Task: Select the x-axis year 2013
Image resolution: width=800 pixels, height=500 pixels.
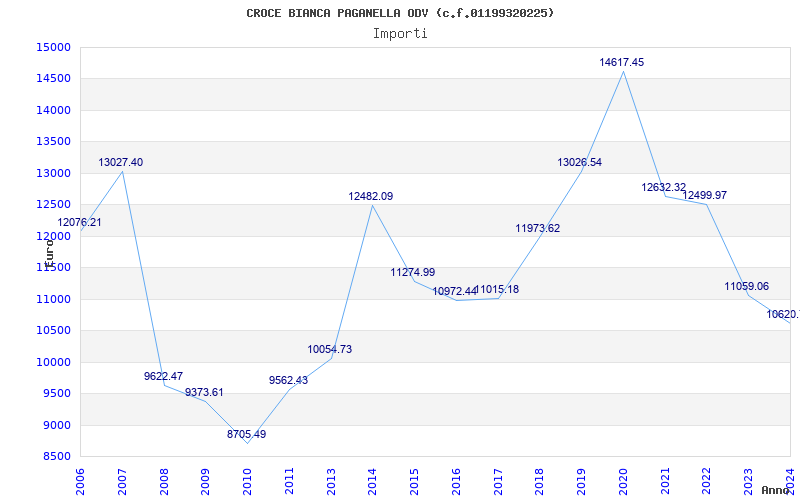Action: point(331,482)
